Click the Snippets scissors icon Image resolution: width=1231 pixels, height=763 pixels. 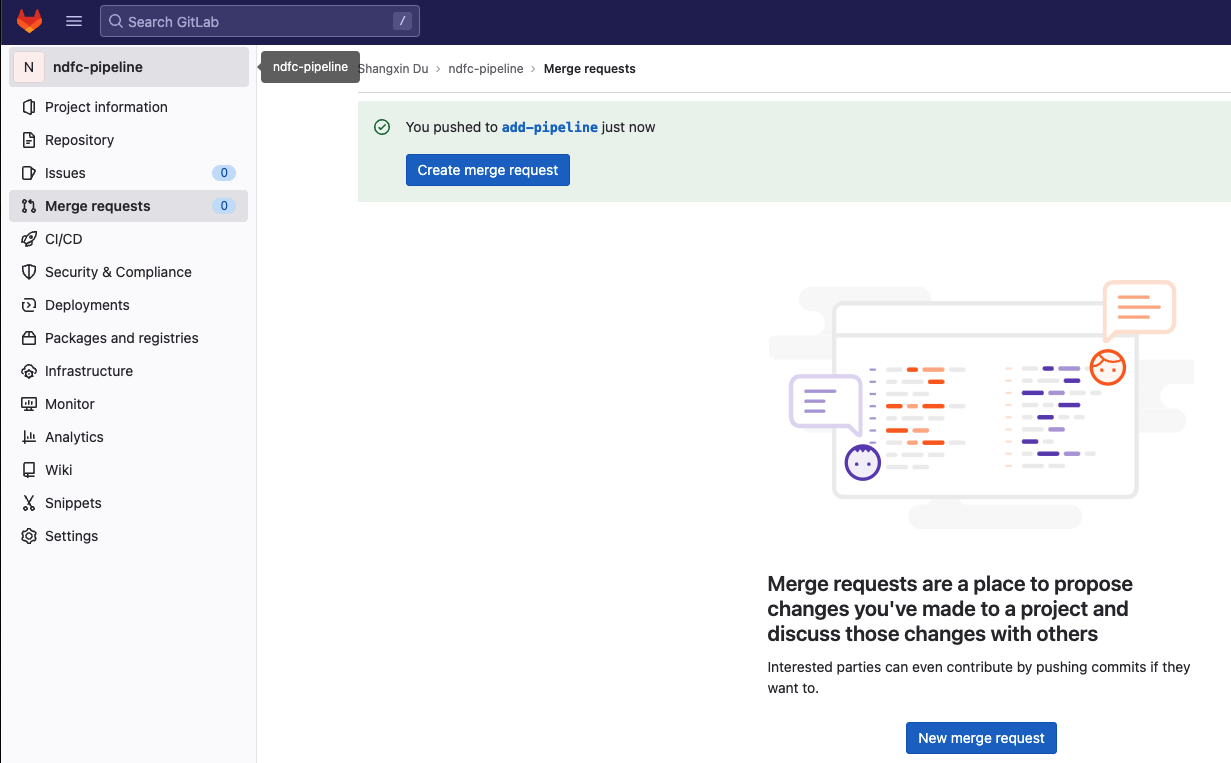28,503
